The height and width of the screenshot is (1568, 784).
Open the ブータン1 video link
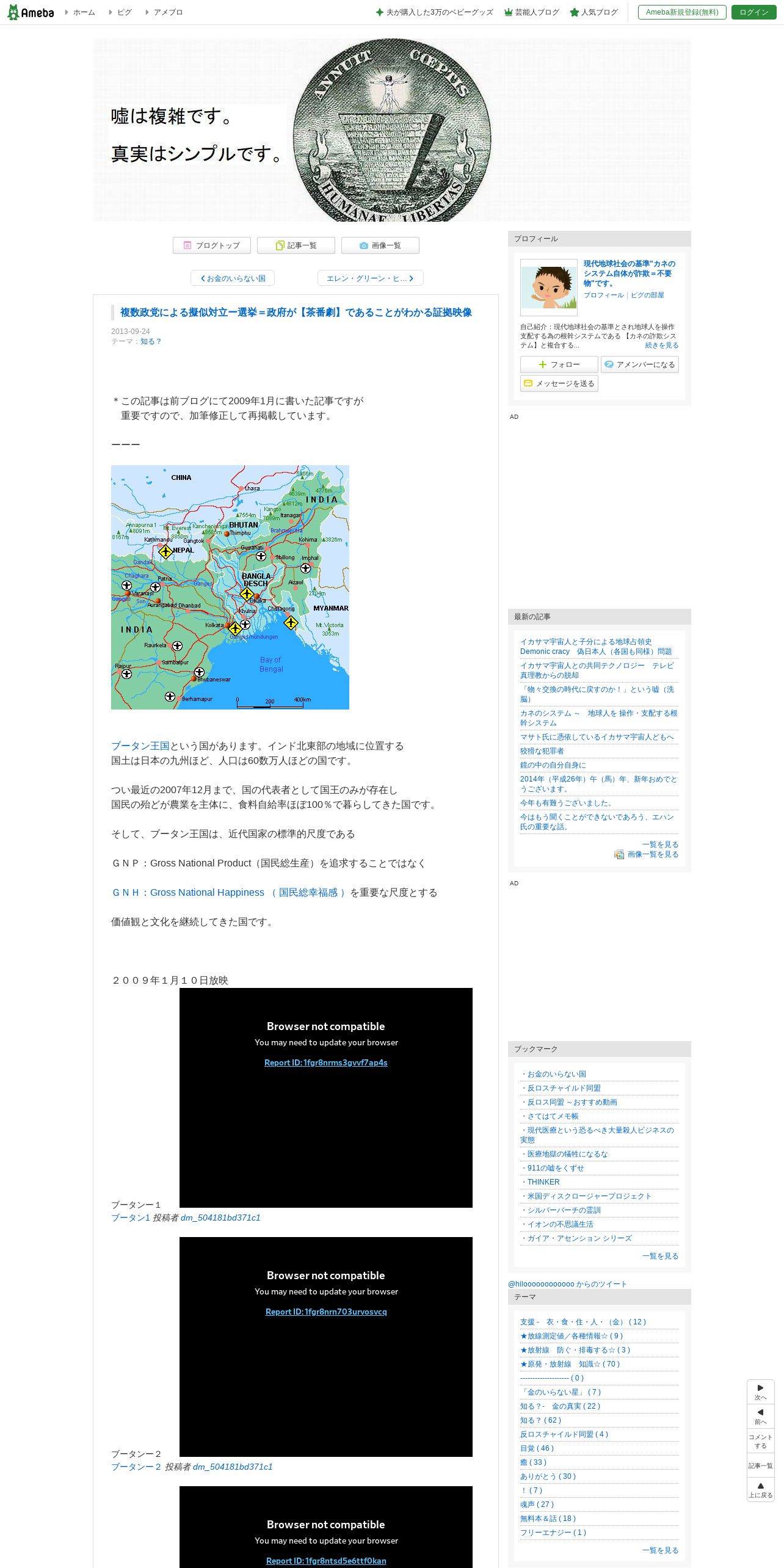[131, 1218]
